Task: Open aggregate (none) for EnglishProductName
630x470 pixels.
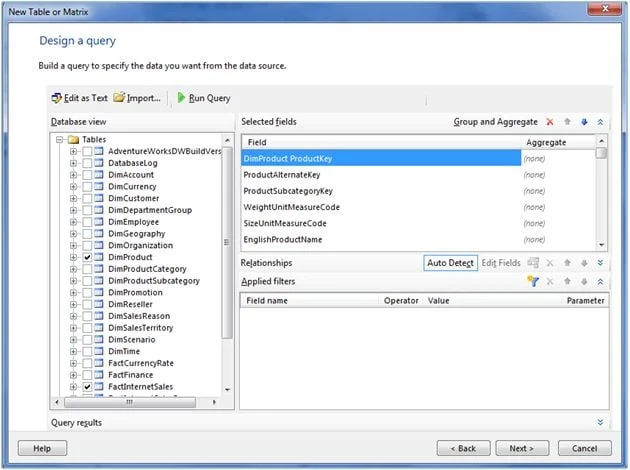Action: coord(534,239)
